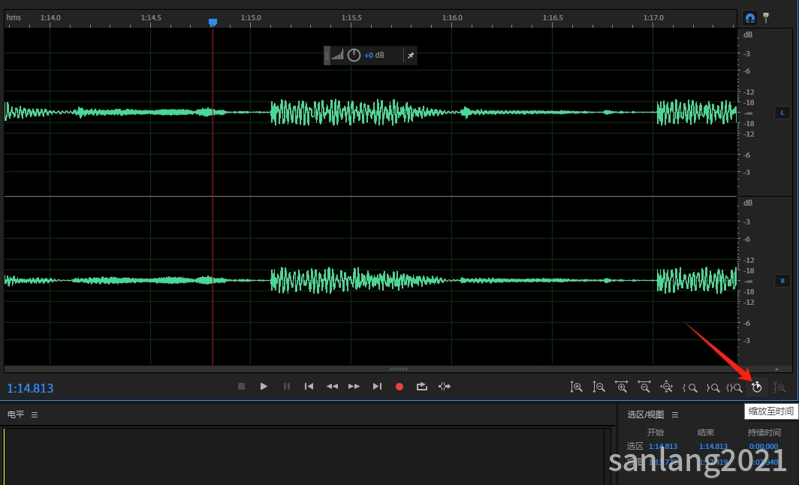Click Zoom In Amplitude icon
799x485 pixels.
tap(576, 387)
